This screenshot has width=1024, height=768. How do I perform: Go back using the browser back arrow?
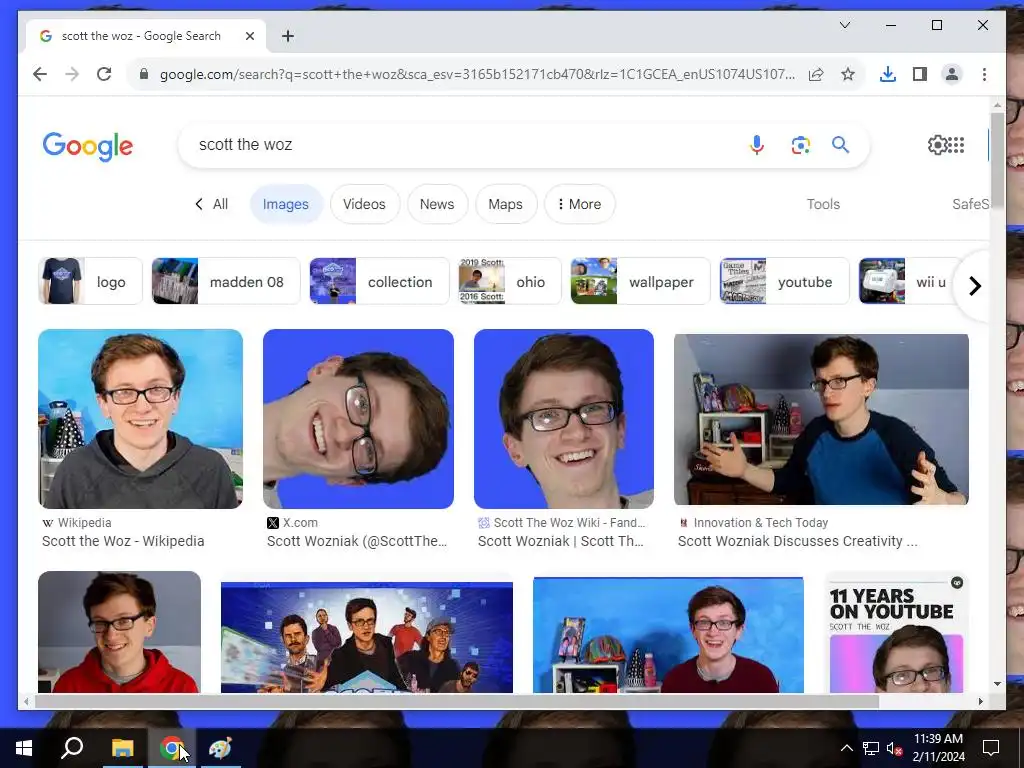click(40, 74)
